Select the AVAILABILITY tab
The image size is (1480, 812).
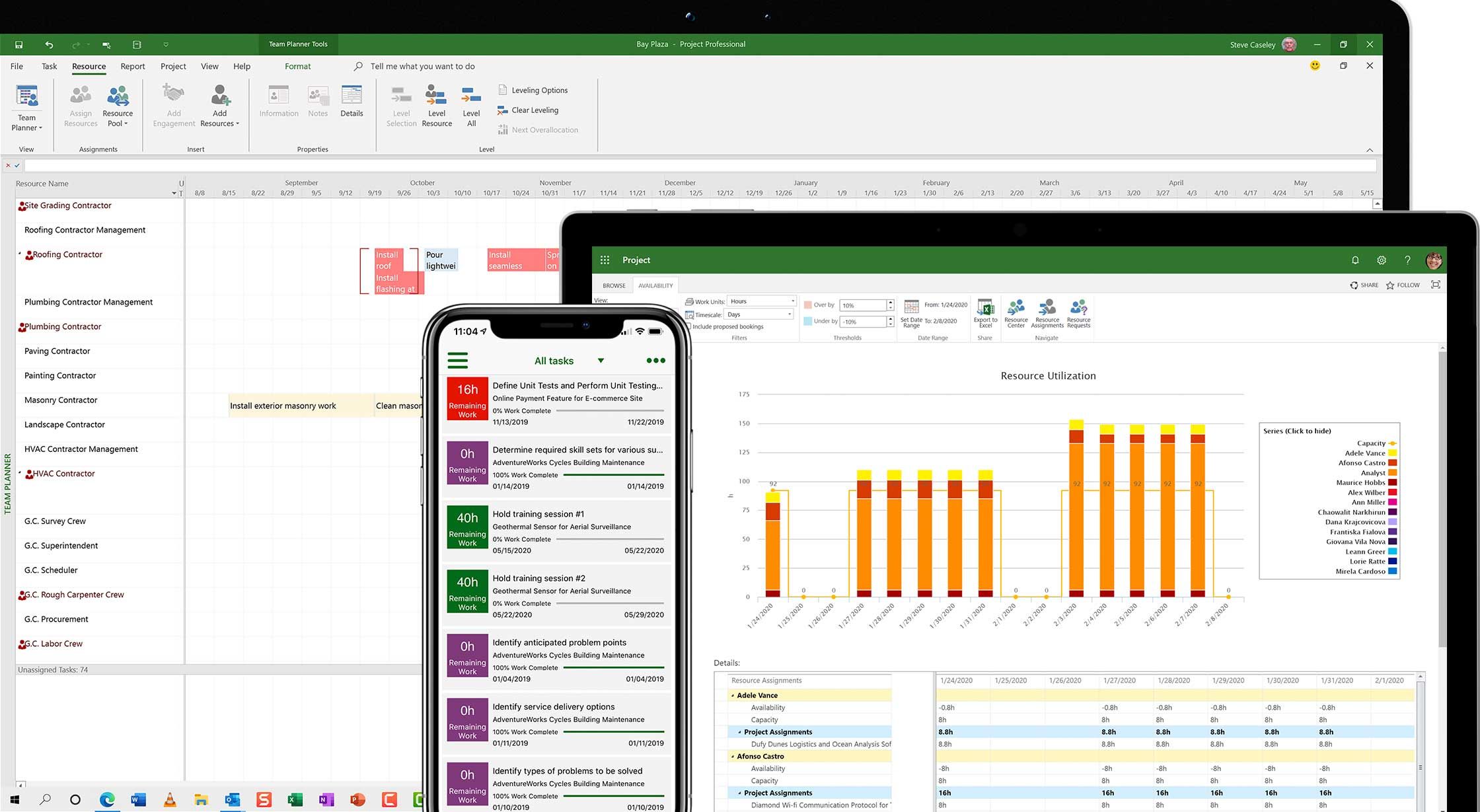[x=655, y=285]
